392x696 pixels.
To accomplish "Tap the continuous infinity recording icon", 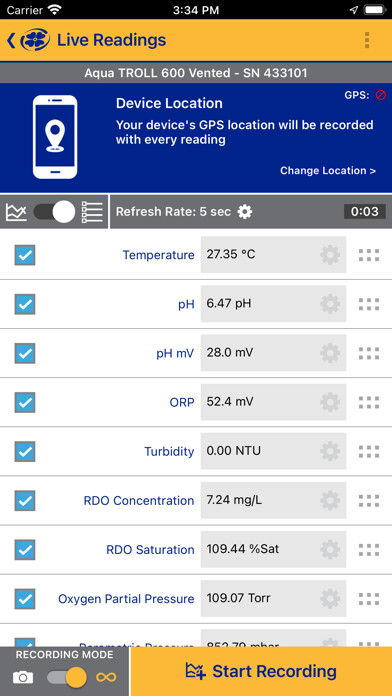I will (x=107, y=677).
